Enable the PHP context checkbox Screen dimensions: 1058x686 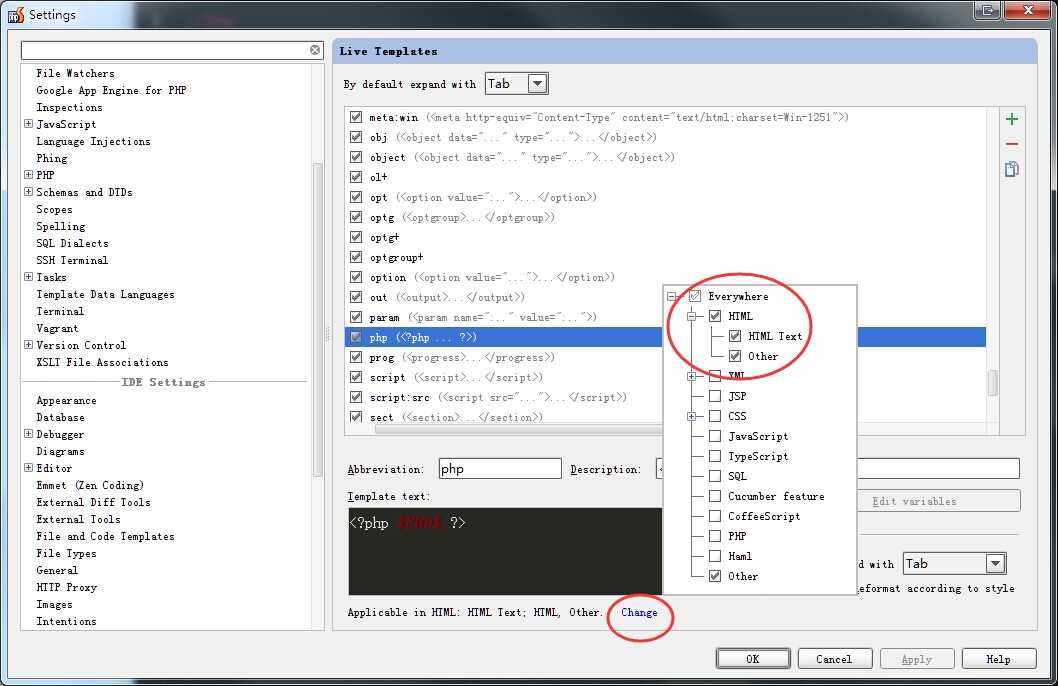(x=715, y=536)
